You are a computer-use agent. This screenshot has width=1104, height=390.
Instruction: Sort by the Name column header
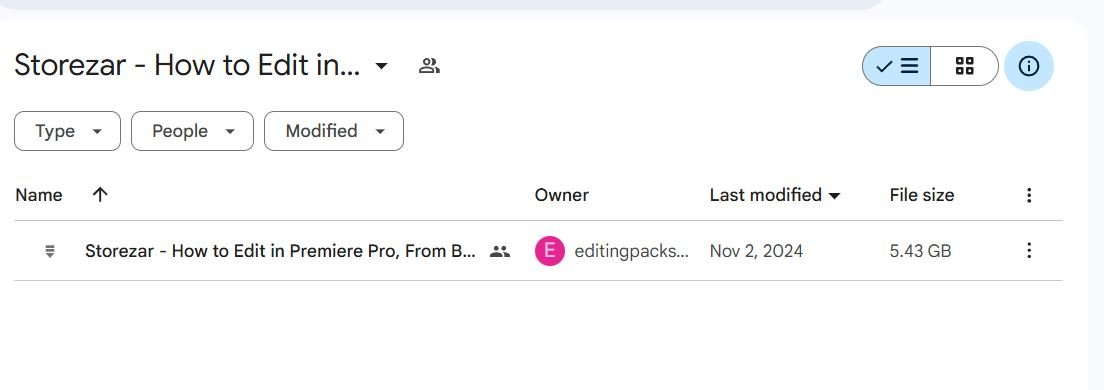point(39,195)
